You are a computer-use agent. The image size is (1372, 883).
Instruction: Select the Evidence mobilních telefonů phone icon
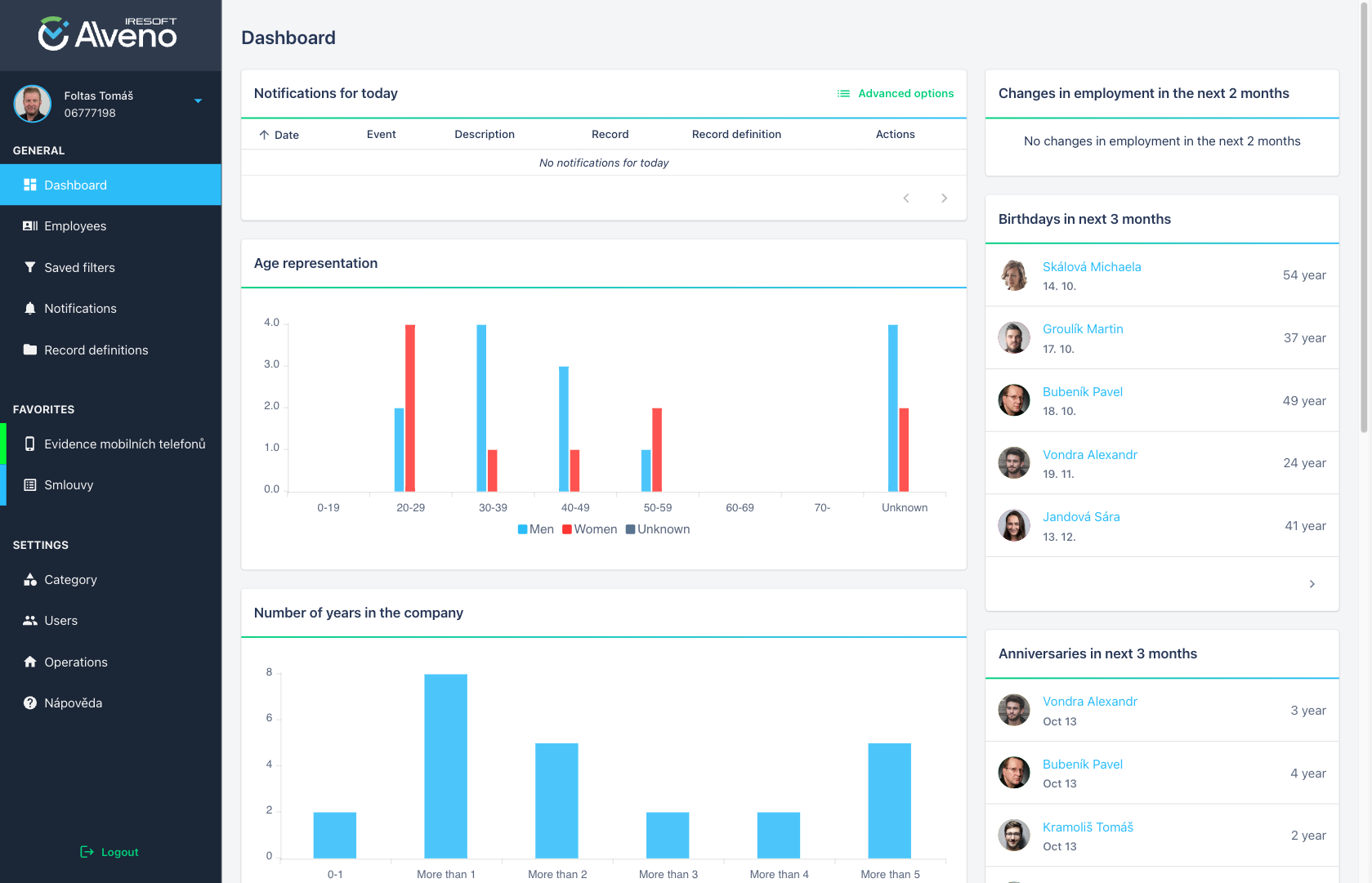coord(29,444)
